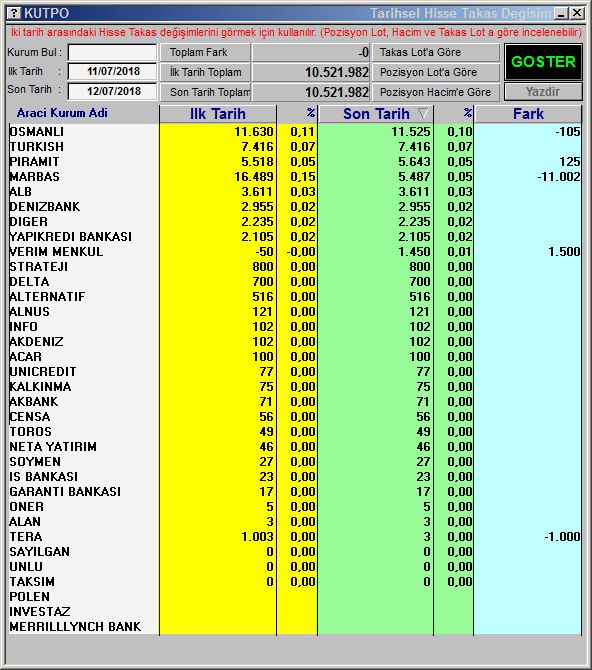The height and width of the screenshot is (670, 592).
Task: Click the Son Tarih sort arrow
Action: [x=423, y=114]
